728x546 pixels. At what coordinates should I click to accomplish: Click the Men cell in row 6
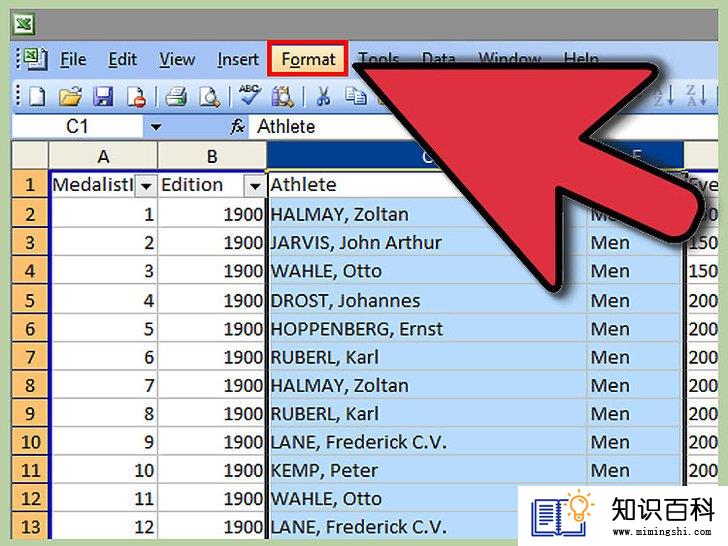[x=635, y=329]
